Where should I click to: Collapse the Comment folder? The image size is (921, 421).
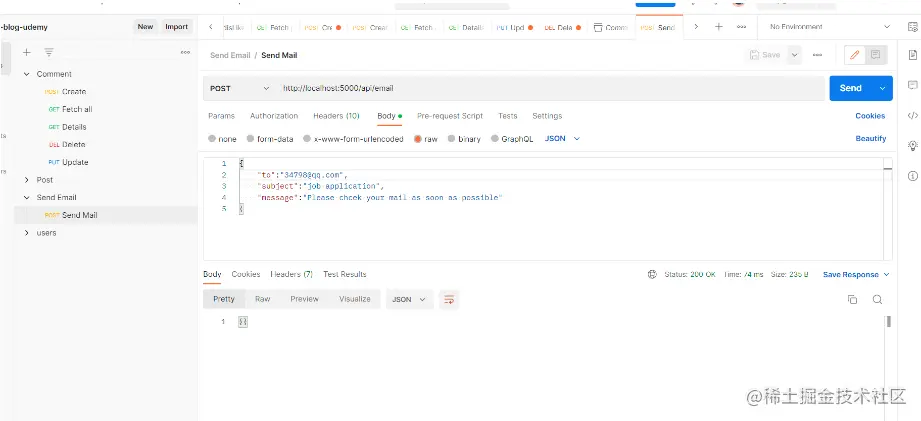26,74
